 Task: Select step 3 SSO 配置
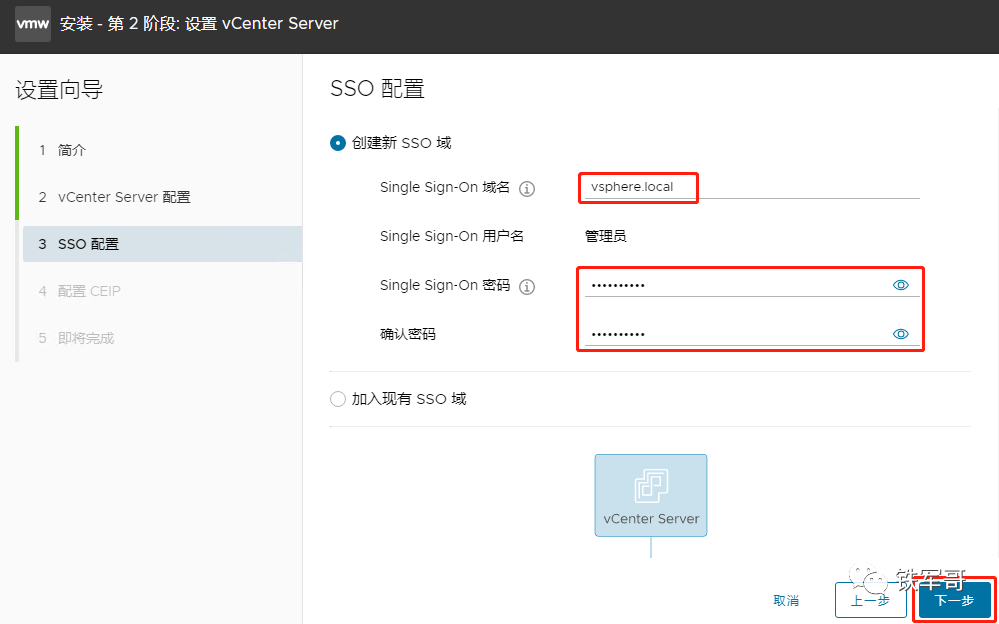pos(162,244)
